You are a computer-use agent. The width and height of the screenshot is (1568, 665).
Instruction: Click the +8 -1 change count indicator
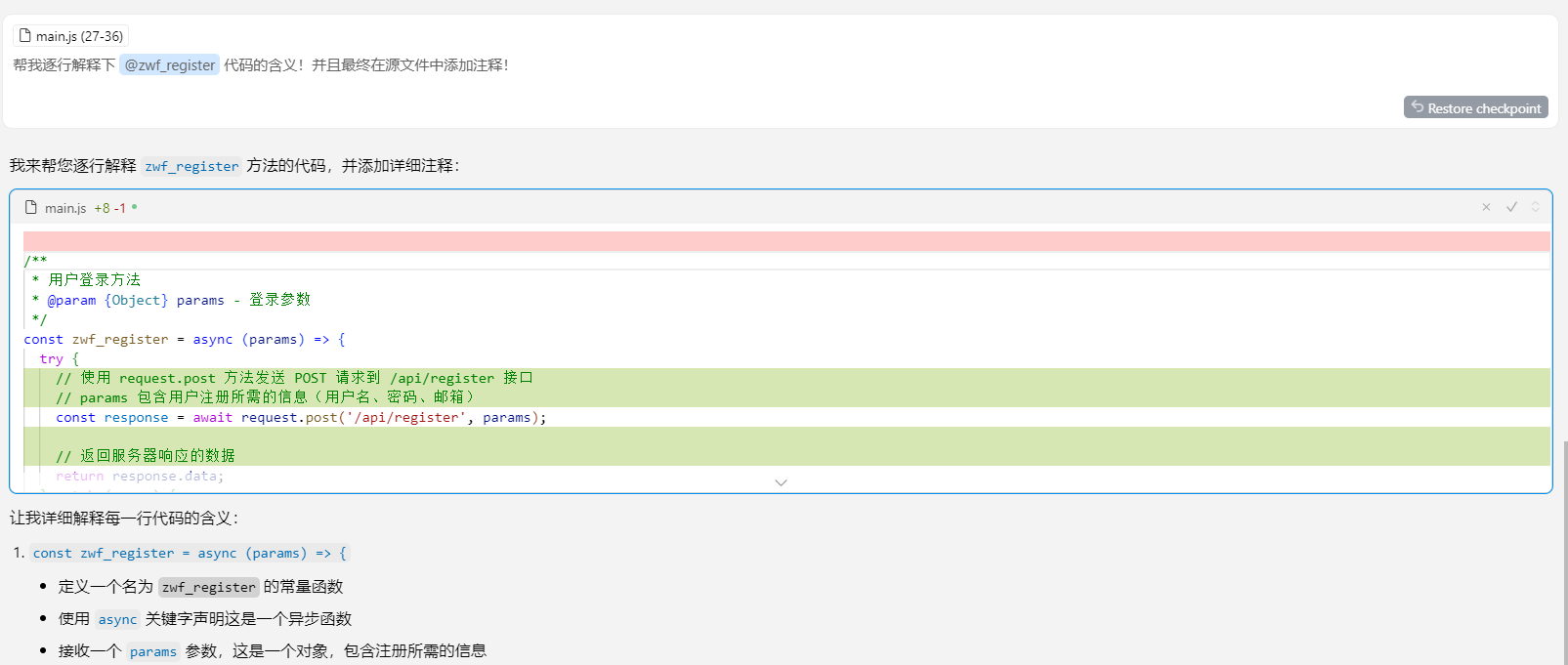click(x=109, y=208)
